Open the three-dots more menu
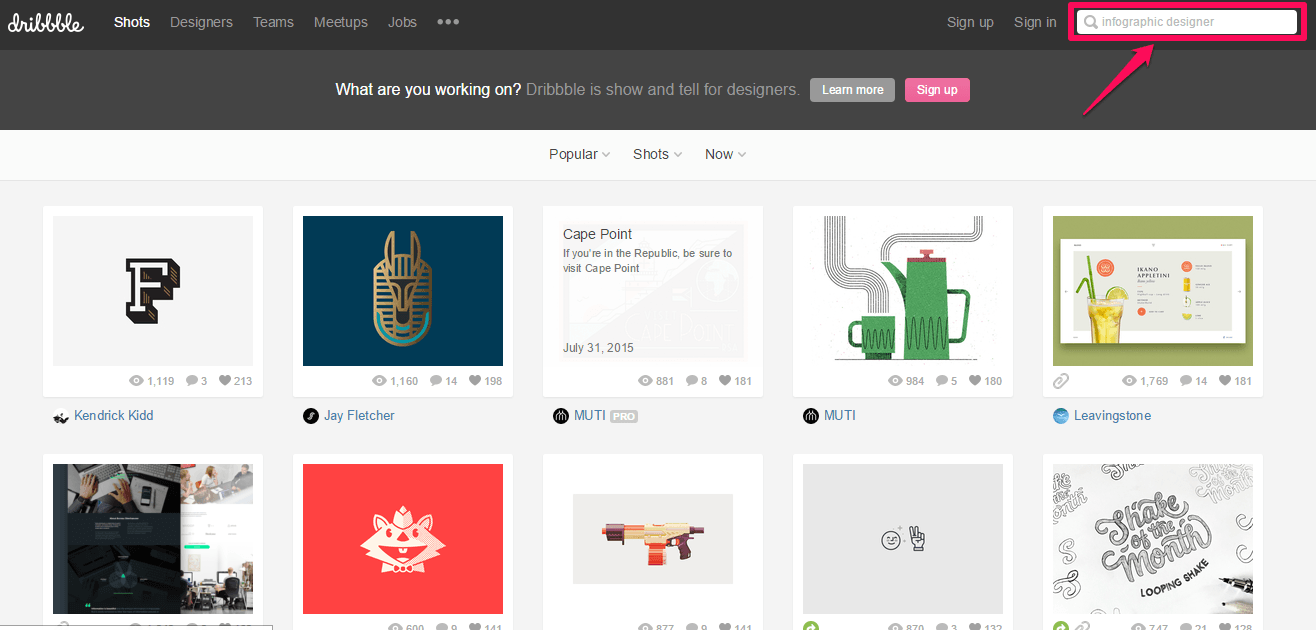This screenshot has height=630, width=1316. [448, 22]
